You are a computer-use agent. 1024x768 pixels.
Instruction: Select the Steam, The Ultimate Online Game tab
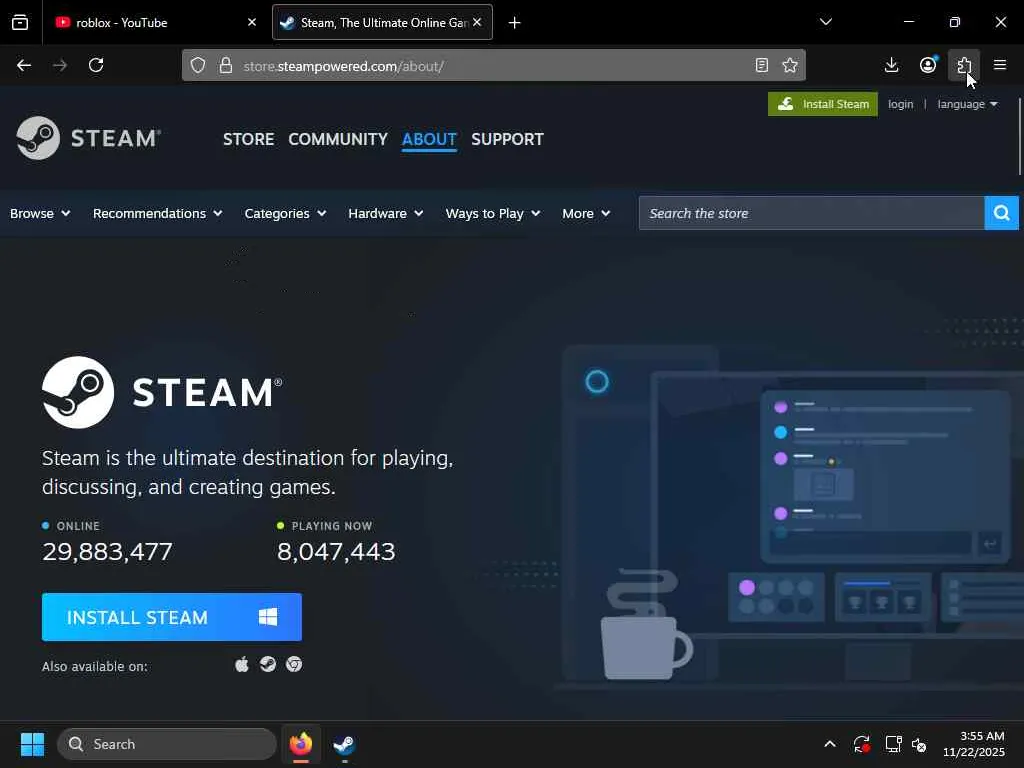pos(382,23)
